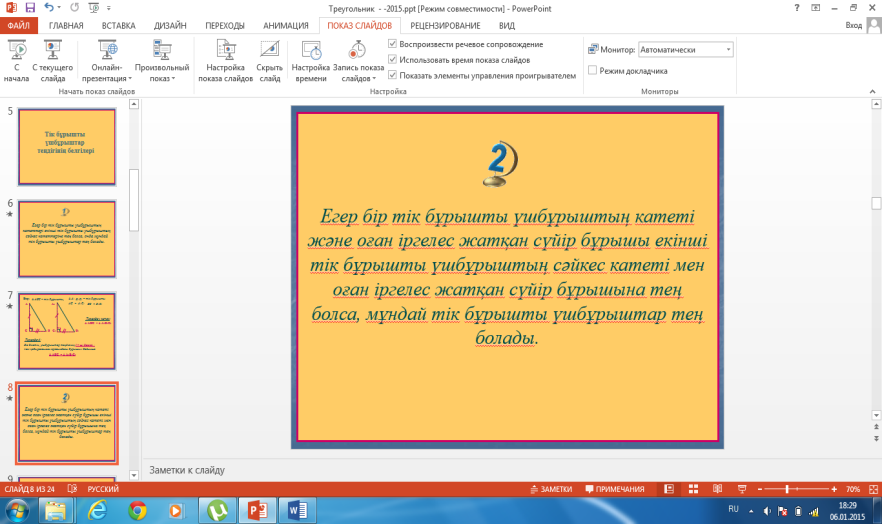Uncheck Воспроизвести речевое сопровождение checkbox
Viewport: 882px width, 524px height.
click(393, 45)
